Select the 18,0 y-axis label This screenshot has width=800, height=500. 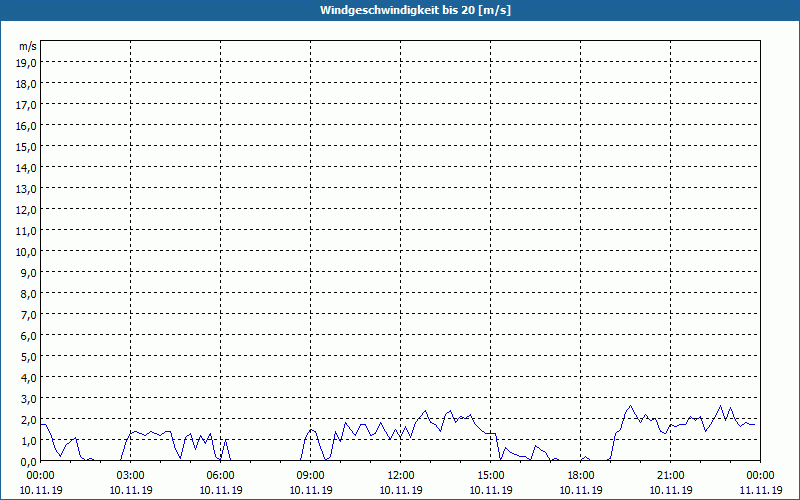tap(26, 83)
